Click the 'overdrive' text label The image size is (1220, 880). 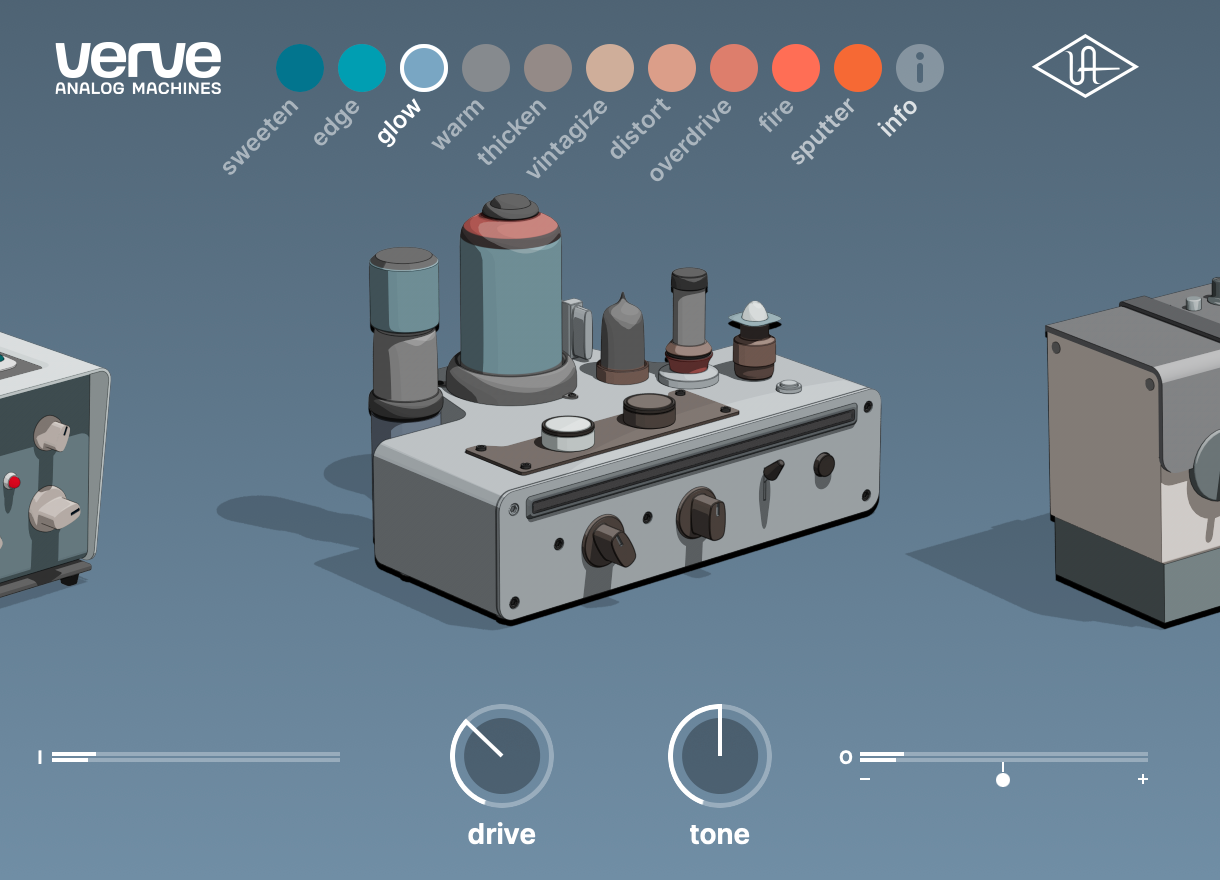(690, 141)
